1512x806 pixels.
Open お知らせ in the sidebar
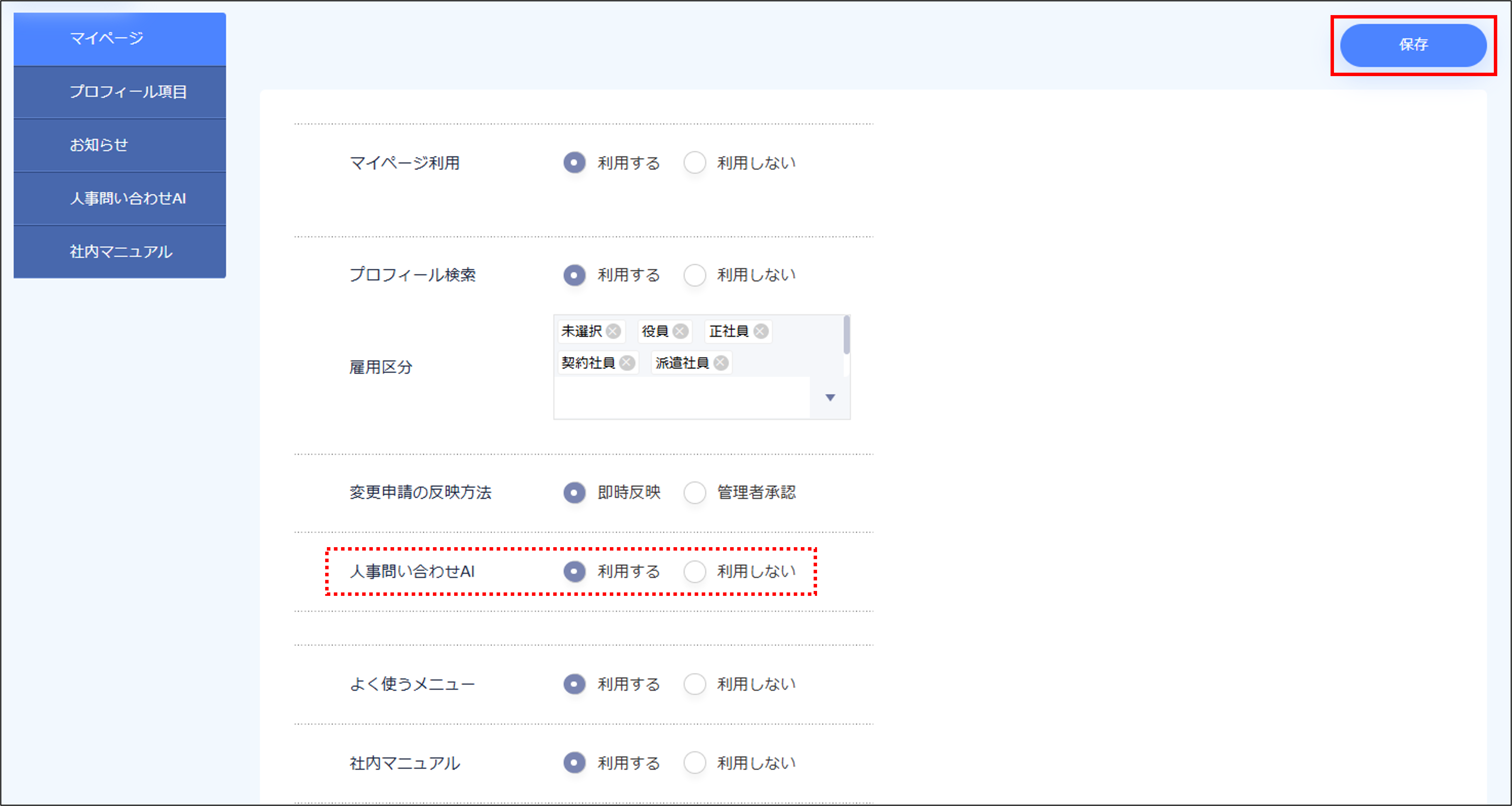(120, 145)
